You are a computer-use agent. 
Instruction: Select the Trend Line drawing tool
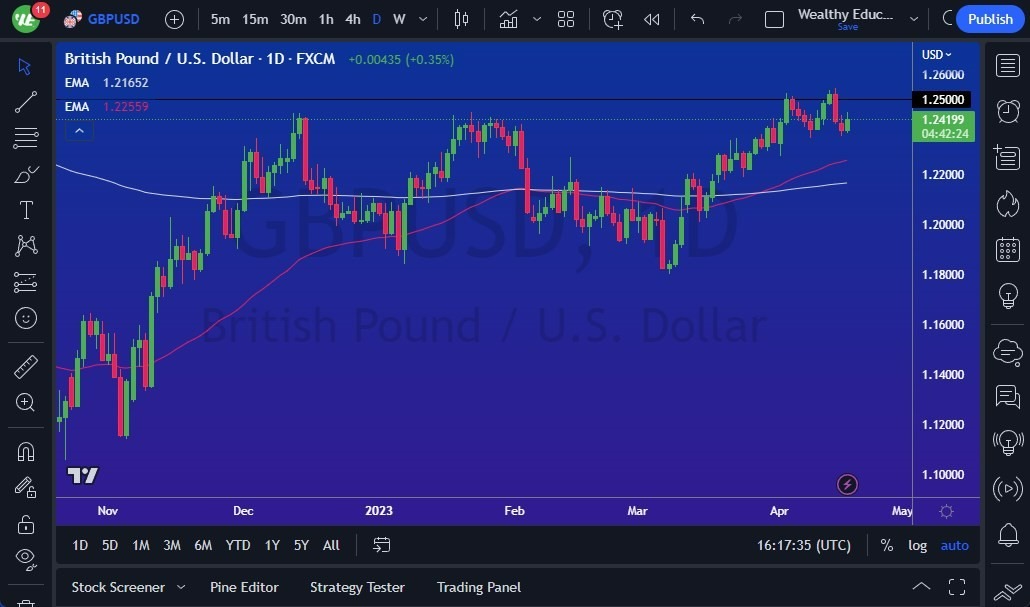pyautogui.click(x=25, y=102)
